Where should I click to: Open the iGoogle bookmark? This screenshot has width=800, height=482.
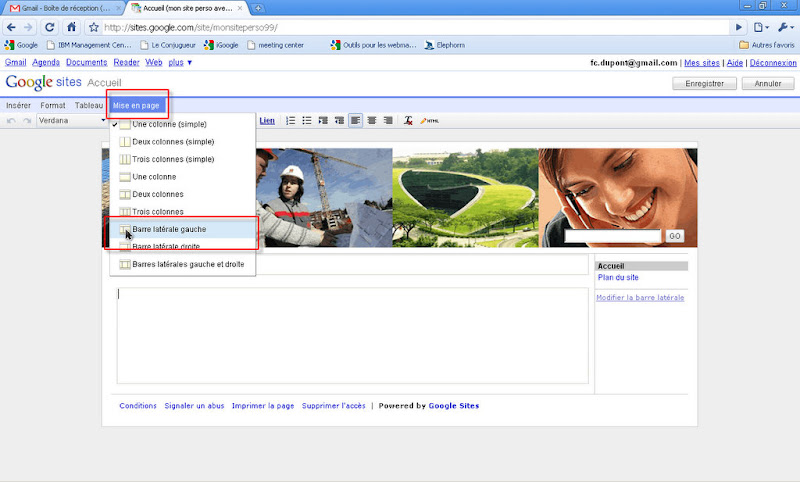(x=221, y=45)
